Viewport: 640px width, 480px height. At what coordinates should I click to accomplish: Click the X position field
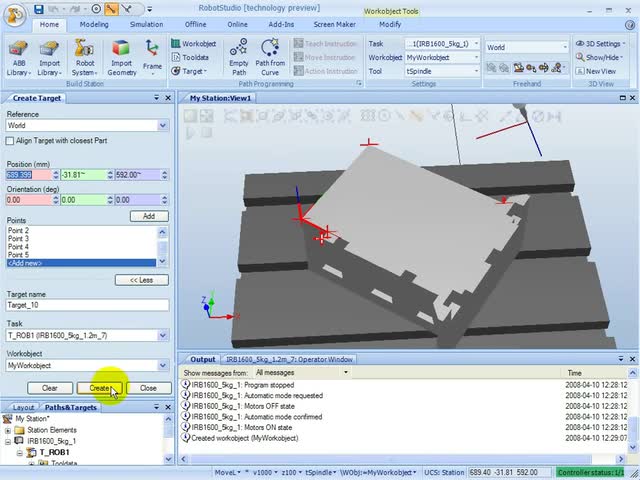click(x=29, y=175)
